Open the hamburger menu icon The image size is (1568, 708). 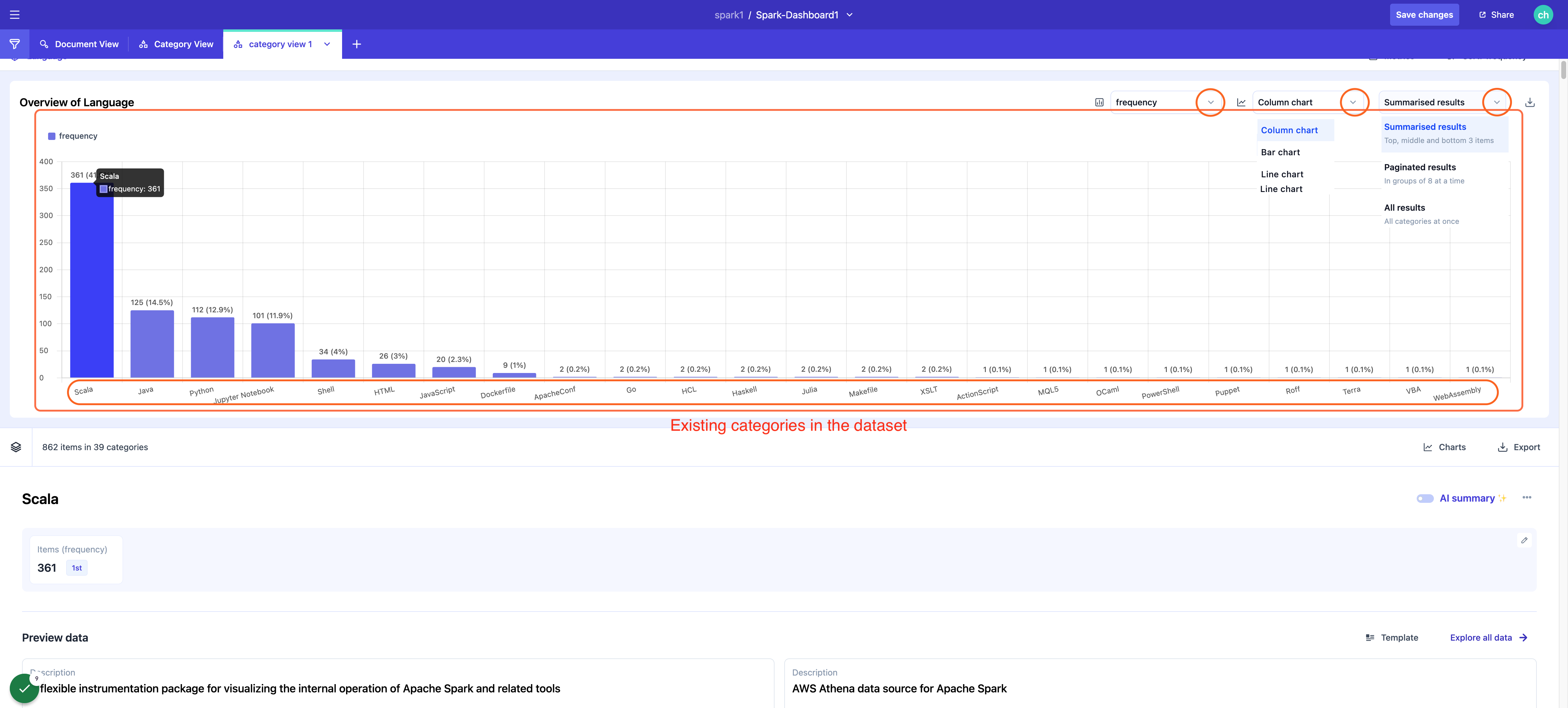15,15
